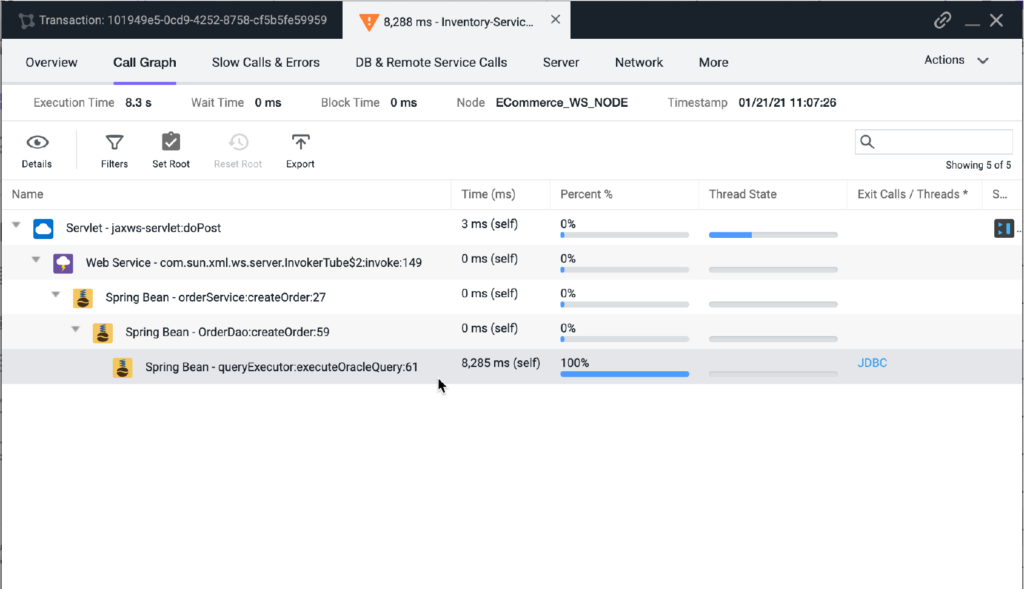Click the Export upload icon
The image size is (1024, 589).
click(300, 143)
